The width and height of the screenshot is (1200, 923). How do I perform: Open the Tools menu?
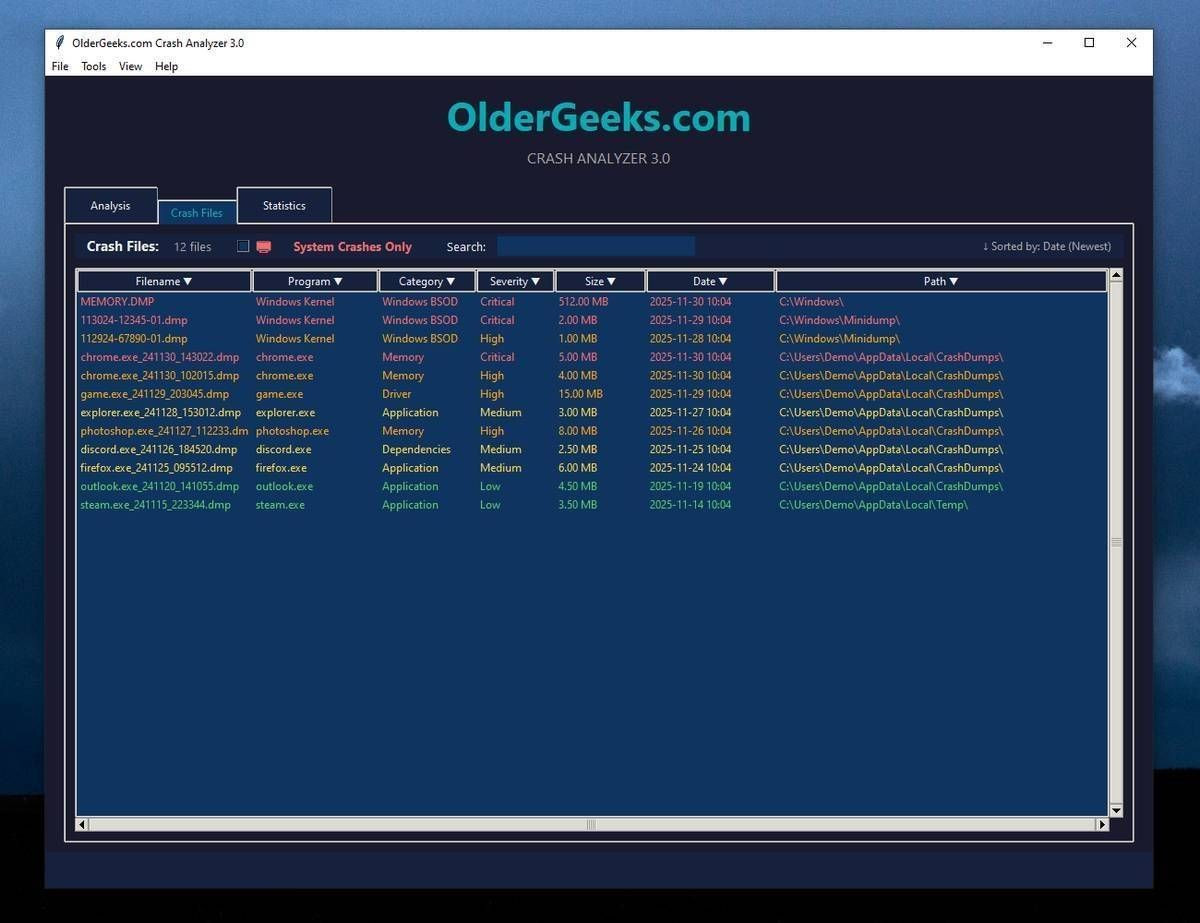click(94, 66)
